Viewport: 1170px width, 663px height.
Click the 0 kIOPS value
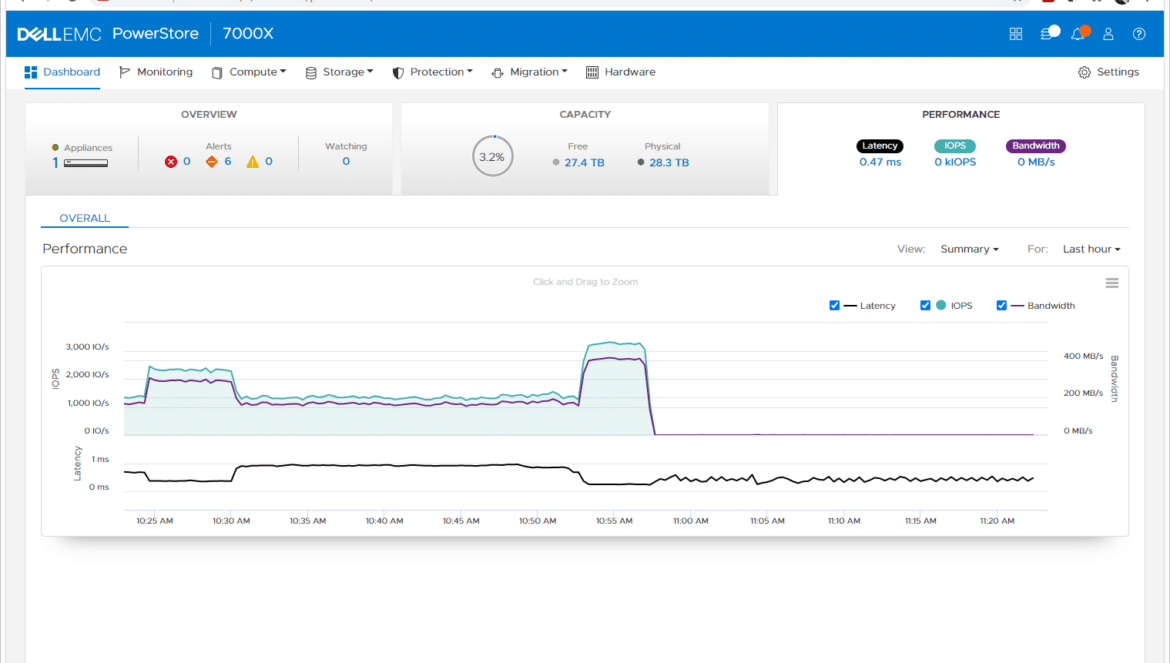(955, 162)
